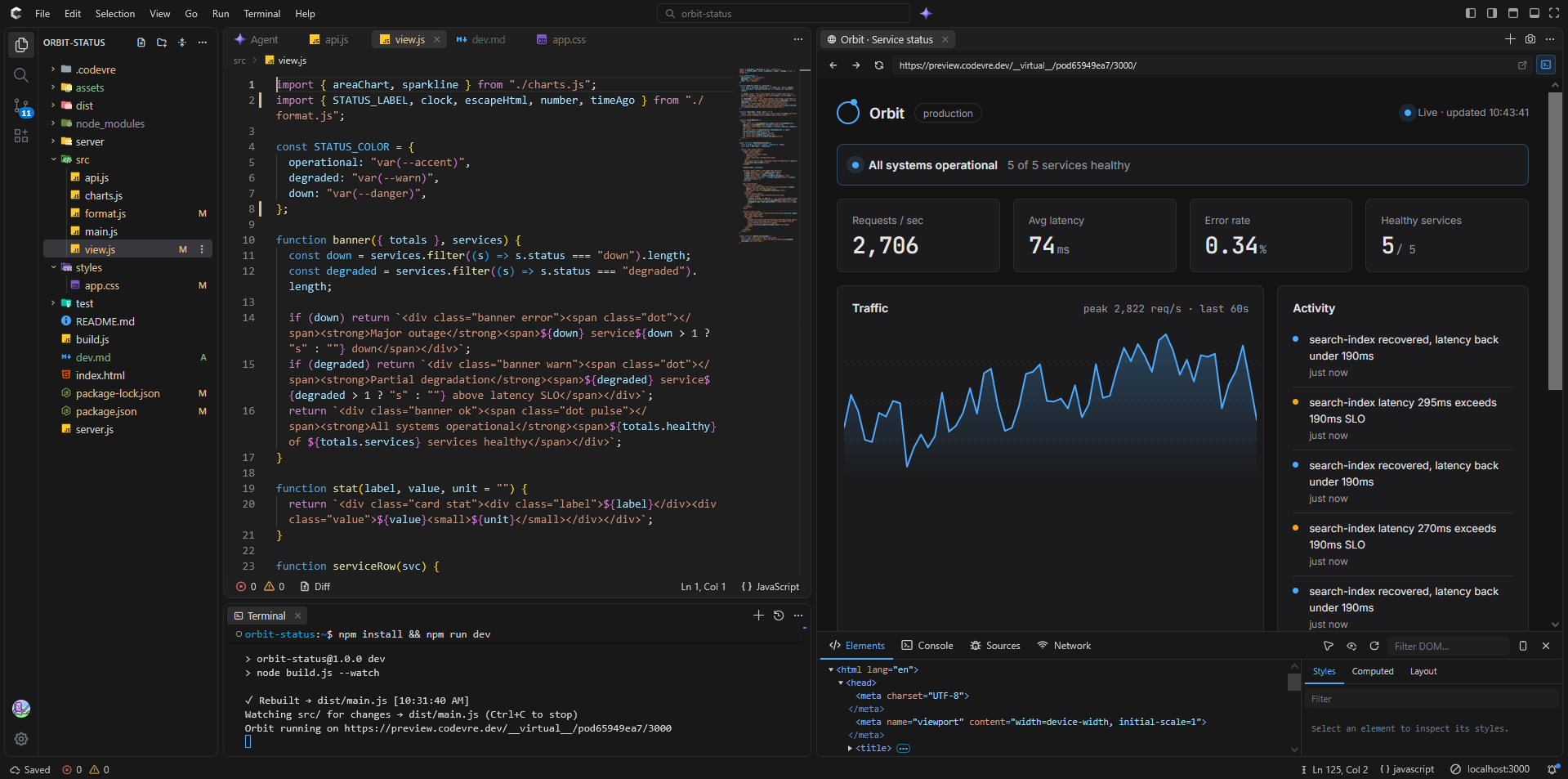This screenshot has height=779, width=1568.
Task: Activate the DOM element picker tool
Action: 1329,646
